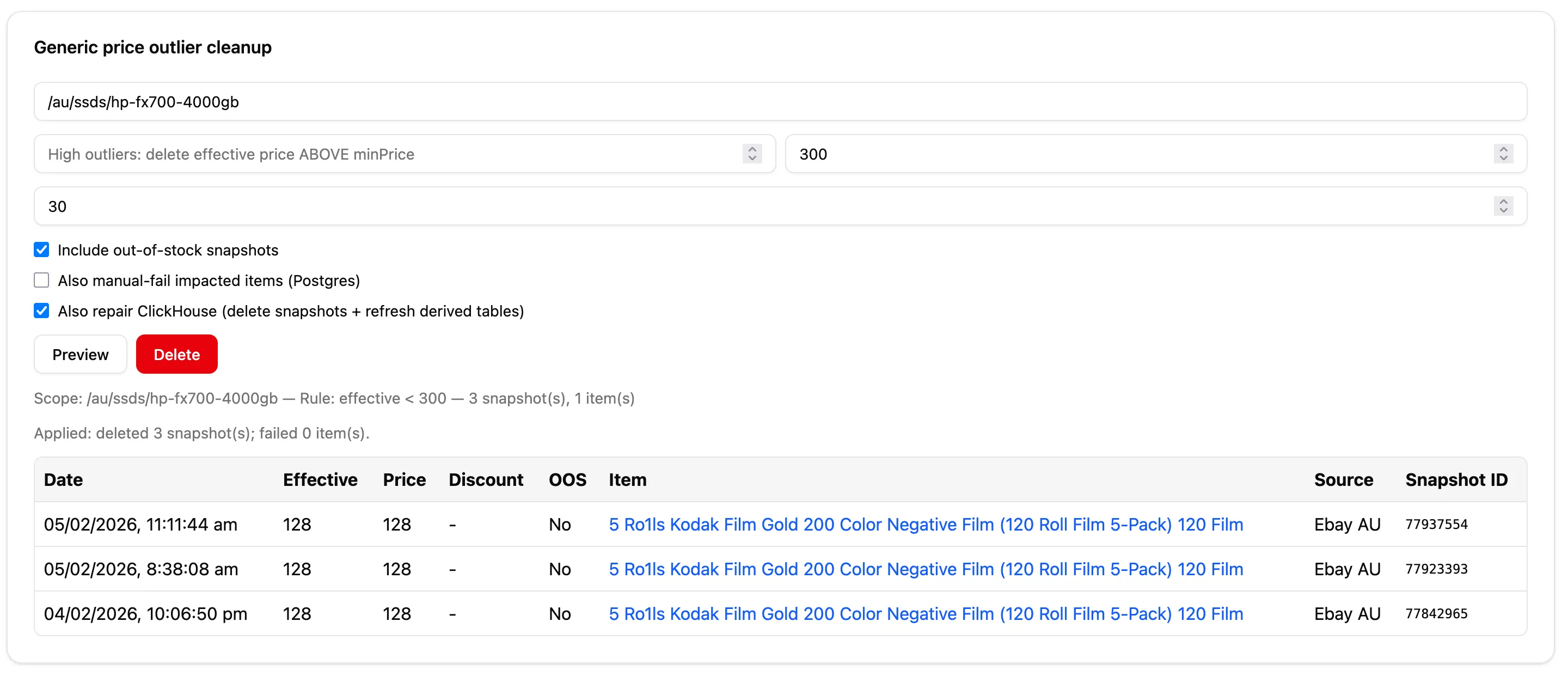The image size is (1568, 682).
Task: Click stepper arrows on the 30 field
Action: (1503, 206)
